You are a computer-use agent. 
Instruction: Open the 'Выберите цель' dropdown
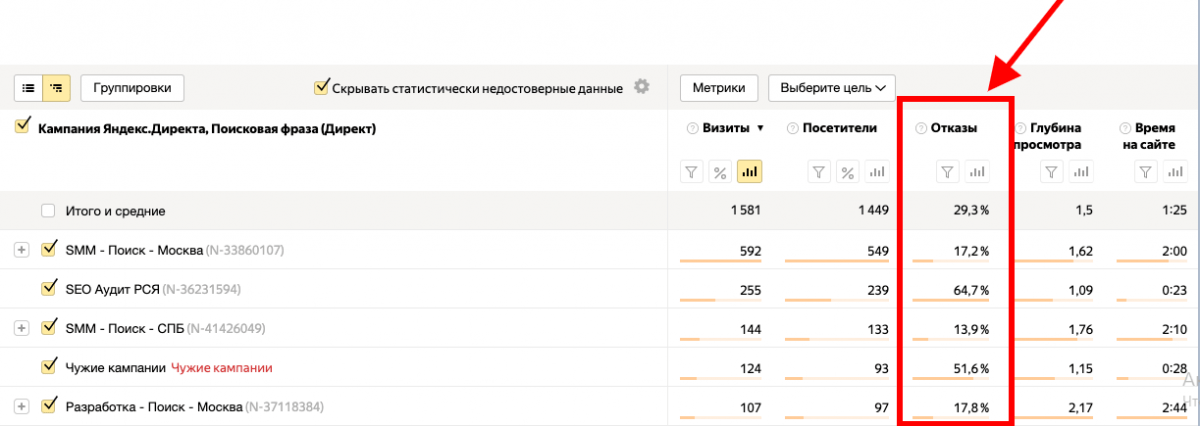pyautogui.click(x=831, y=88)
